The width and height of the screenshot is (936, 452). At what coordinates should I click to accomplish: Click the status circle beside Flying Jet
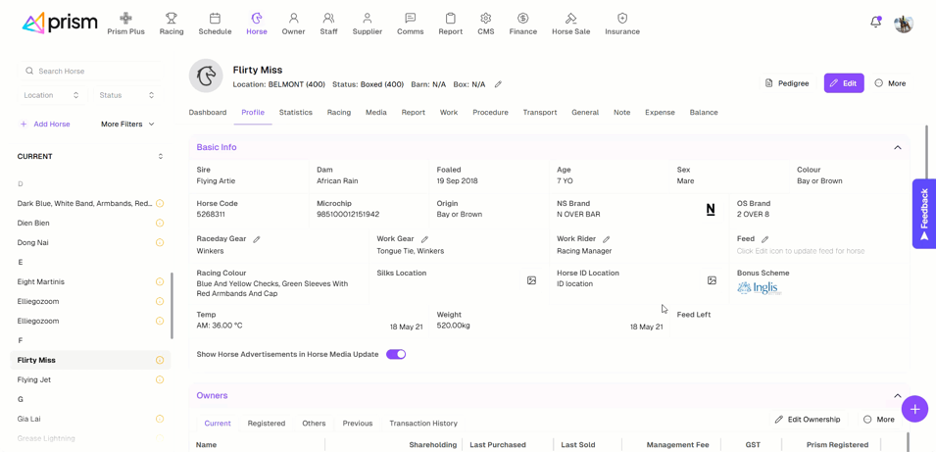coord(160,380)
